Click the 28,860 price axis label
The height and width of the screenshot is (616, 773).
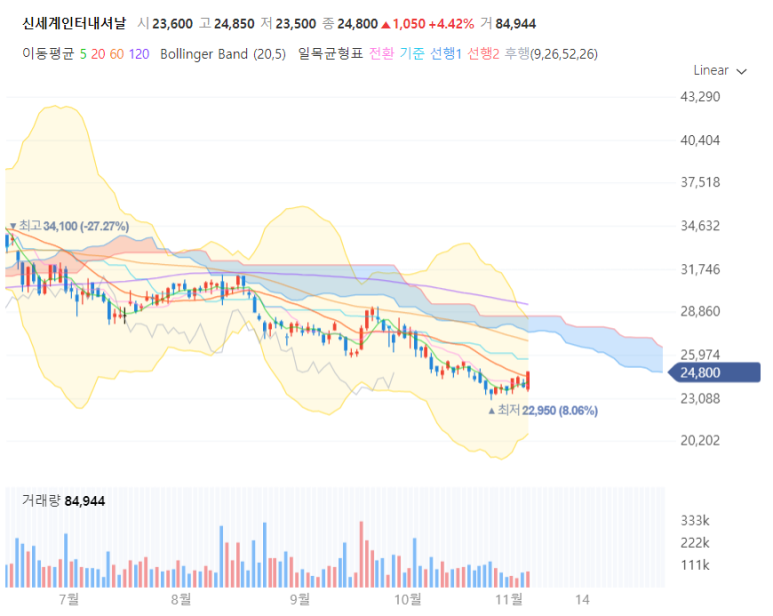[700, 311]
